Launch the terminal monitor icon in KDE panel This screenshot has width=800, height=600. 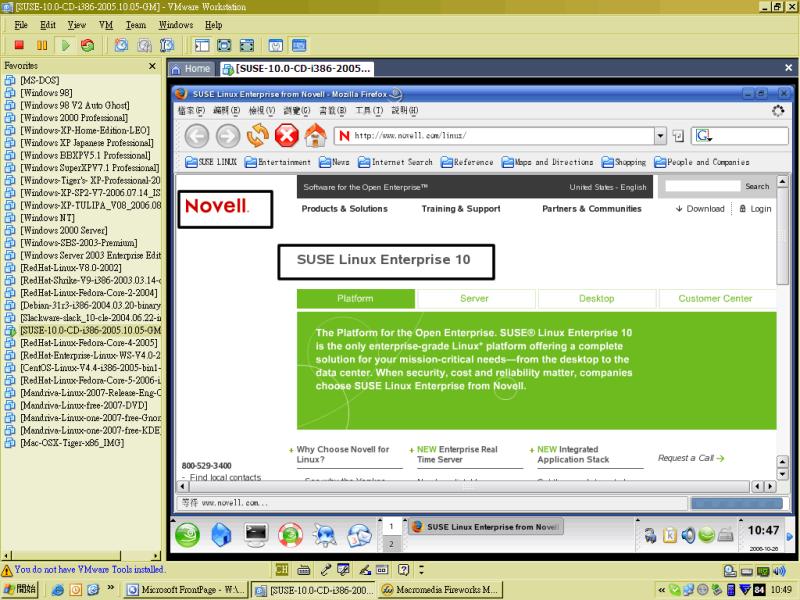(x=256, y=535)
